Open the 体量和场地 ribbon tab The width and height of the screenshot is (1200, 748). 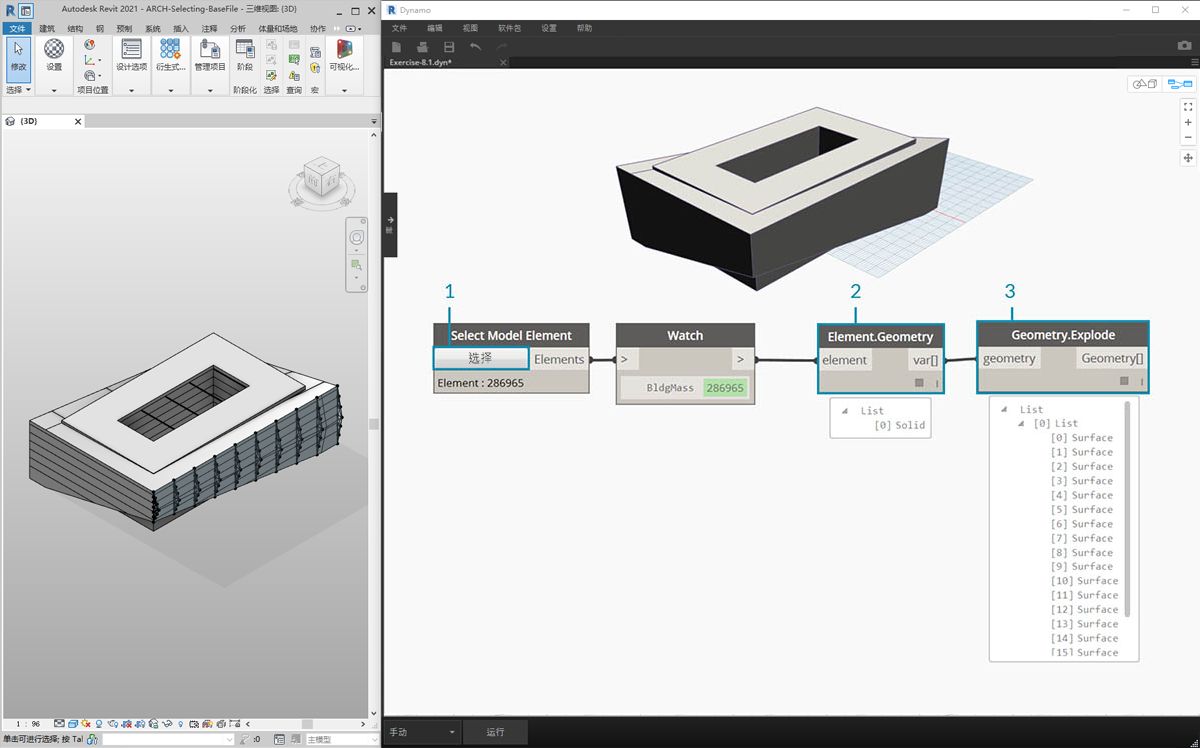(277, 29)
